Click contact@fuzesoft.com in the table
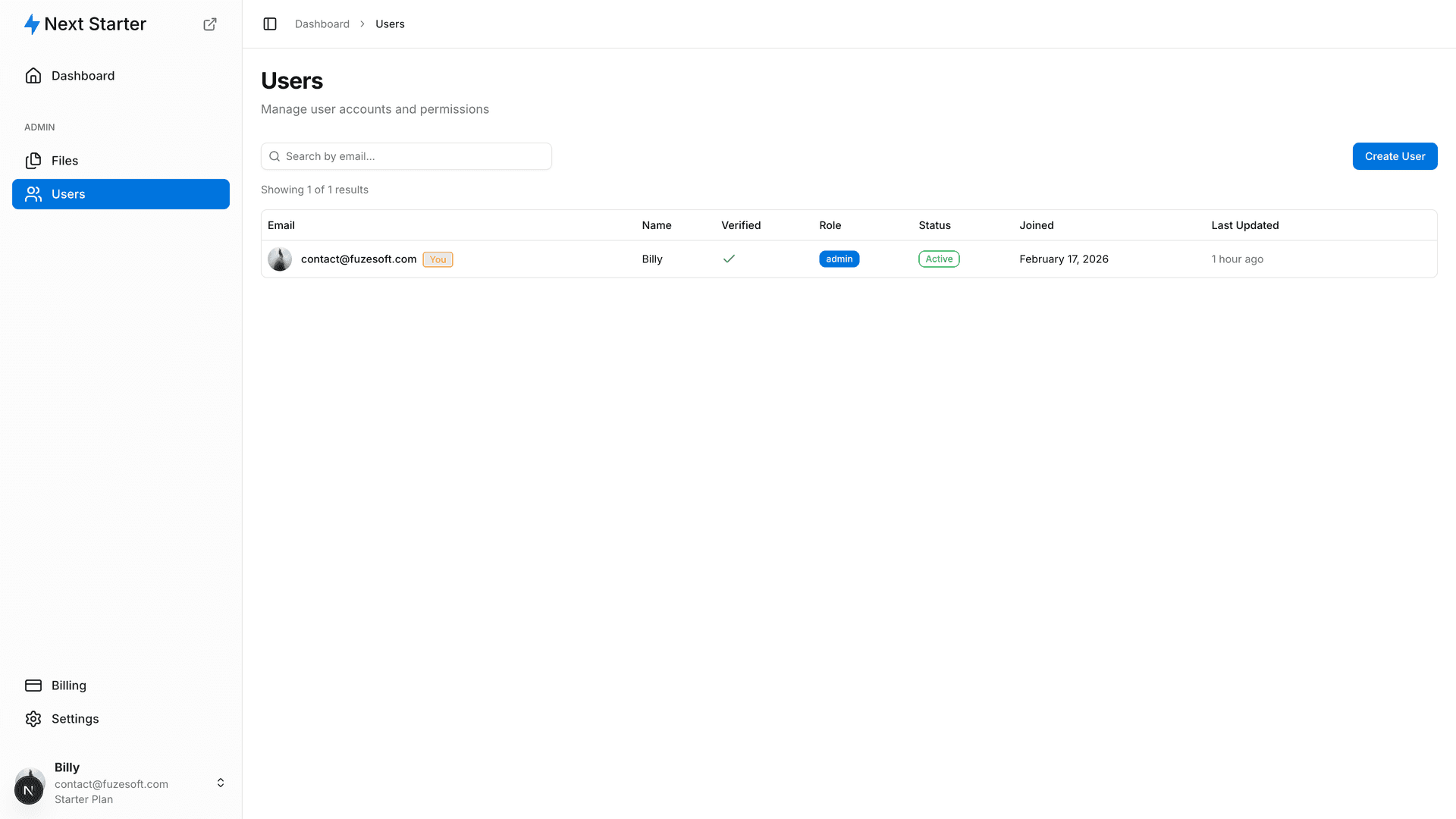 (x=359, y=259)
